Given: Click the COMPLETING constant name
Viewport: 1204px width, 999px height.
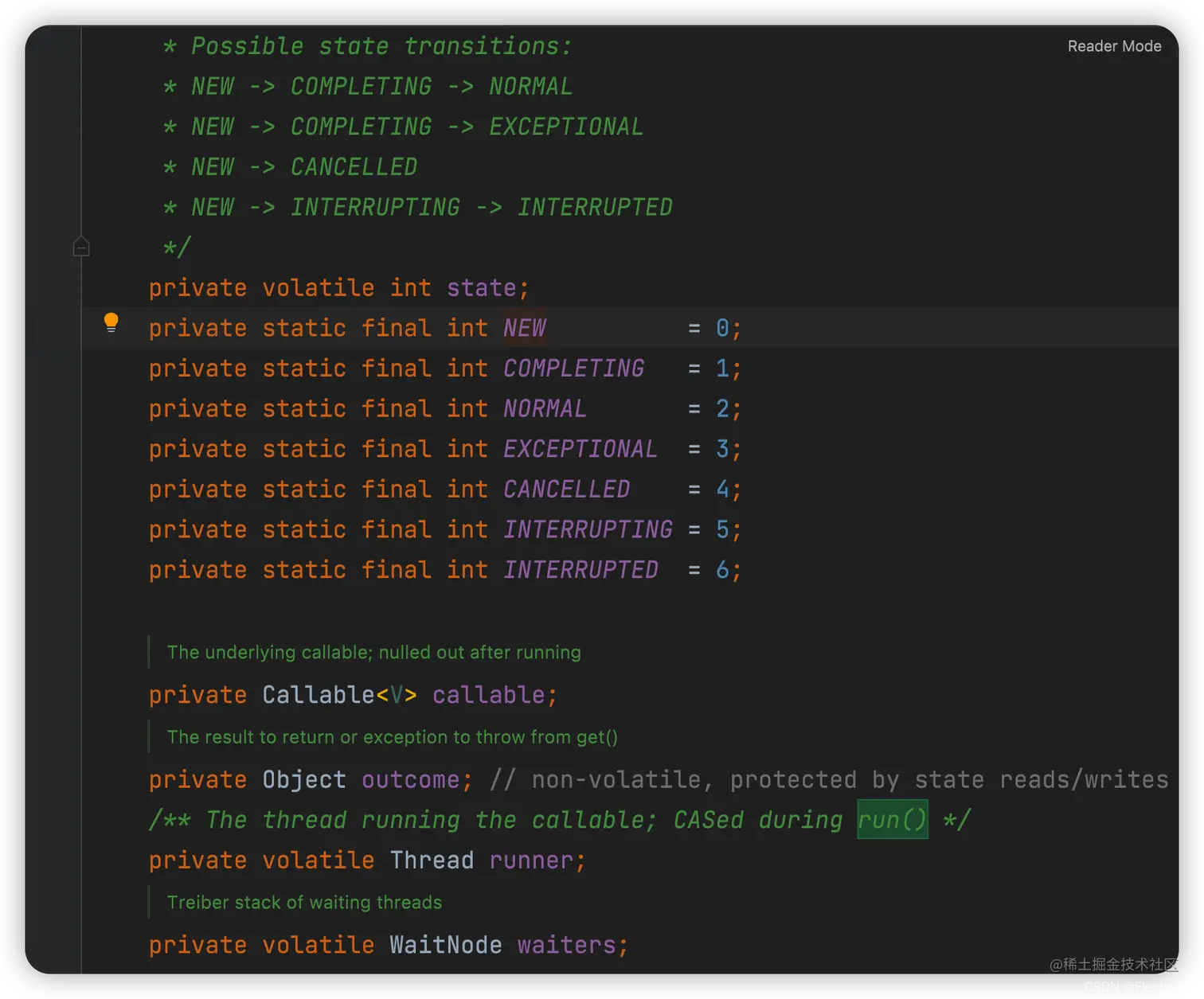Looking at the screenshot, I should (573, 369).
